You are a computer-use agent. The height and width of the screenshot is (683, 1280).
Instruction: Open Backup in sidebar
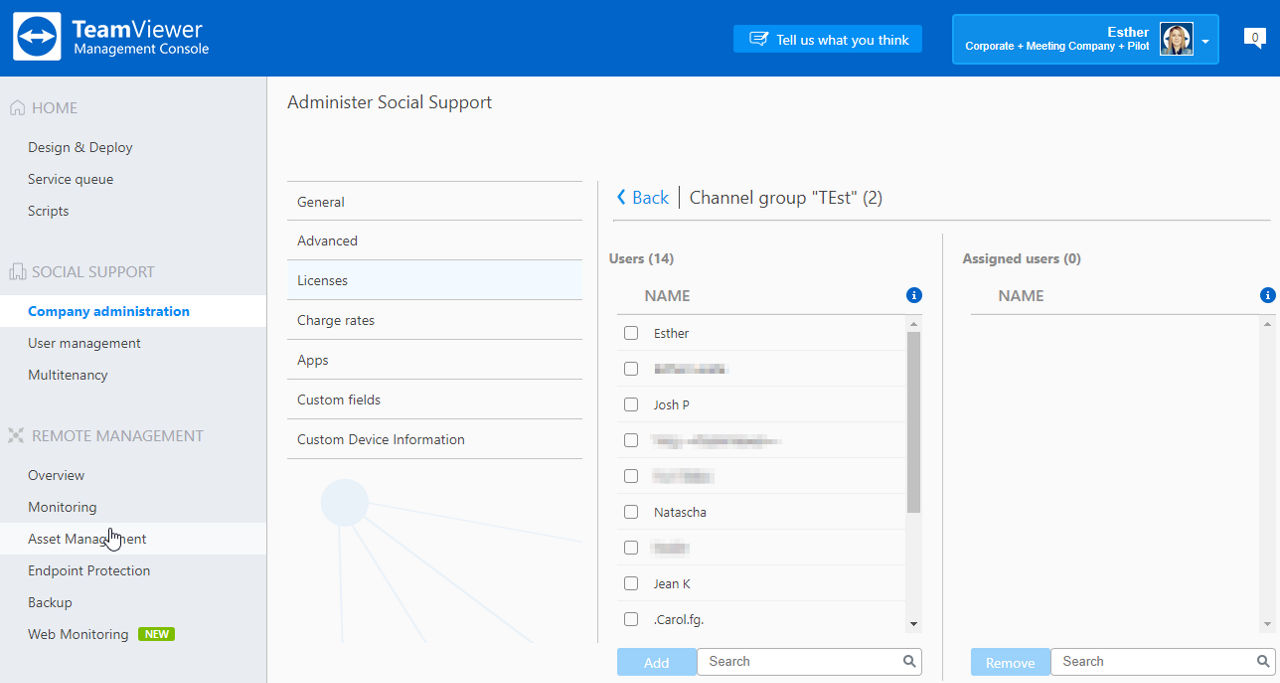50,603
